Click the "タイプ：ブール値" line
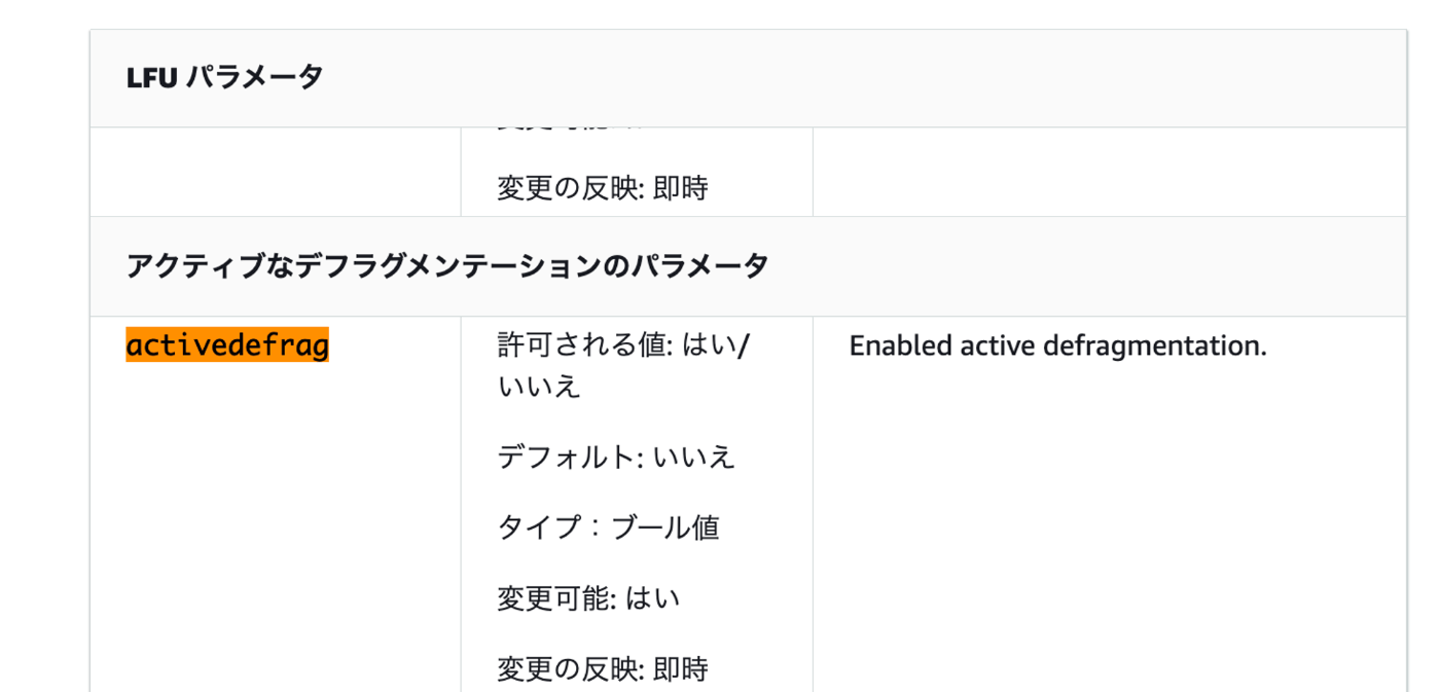 click(608, 527)
